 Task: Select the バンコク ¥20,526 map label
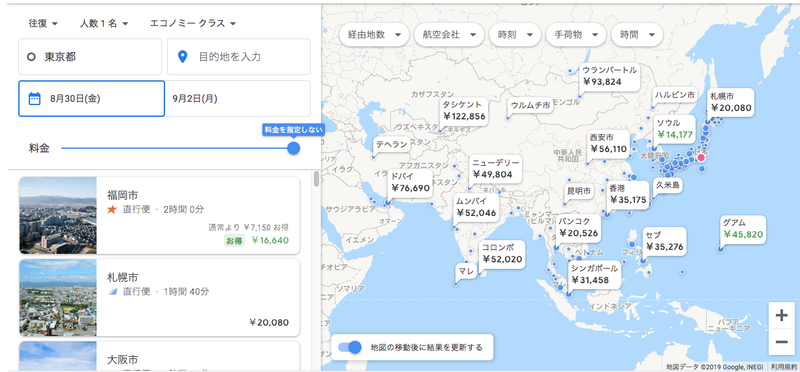click(x=578, y=227)
